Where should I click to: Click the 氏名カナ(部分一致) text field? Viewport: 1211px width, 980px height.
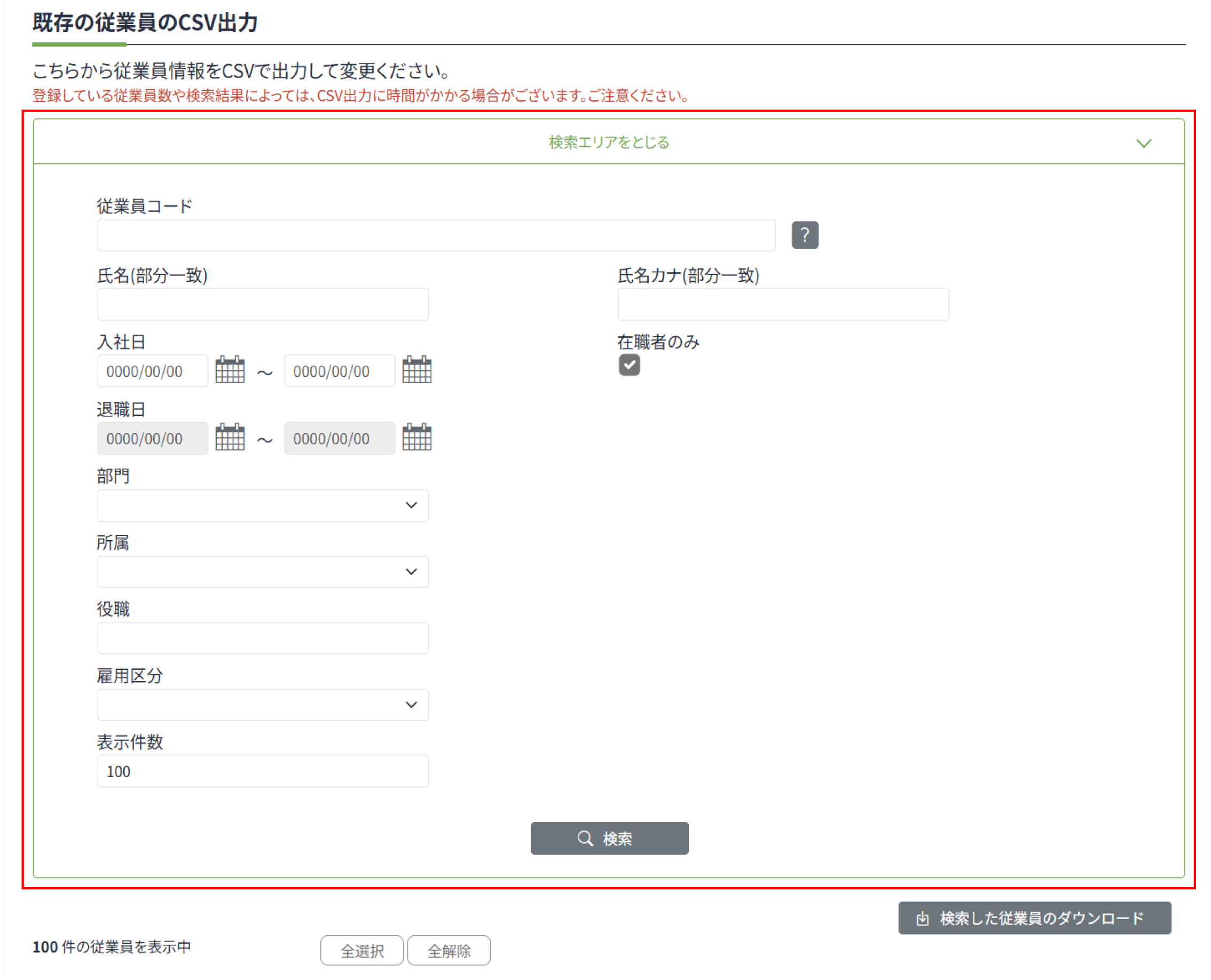pyautogui.click(x=782, y=304)
